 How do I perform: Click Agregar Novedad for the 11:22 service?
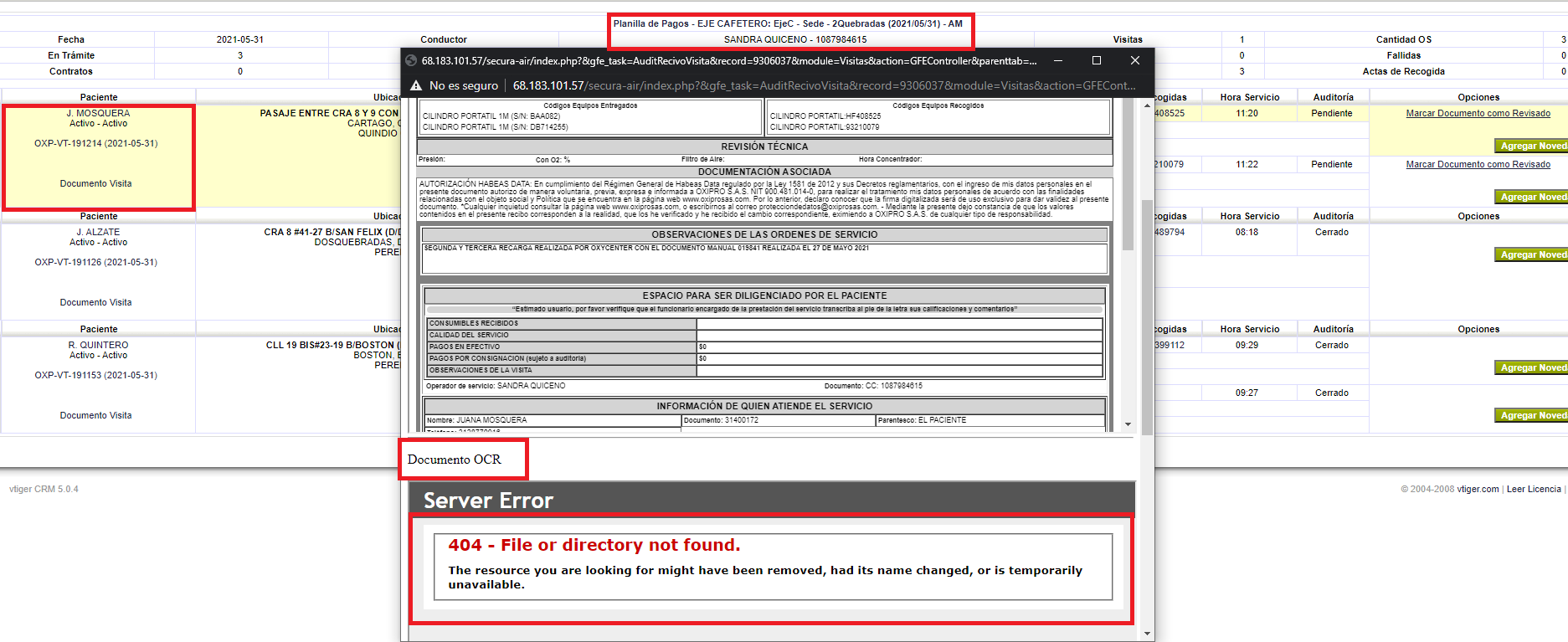[x=1531, y=197]
